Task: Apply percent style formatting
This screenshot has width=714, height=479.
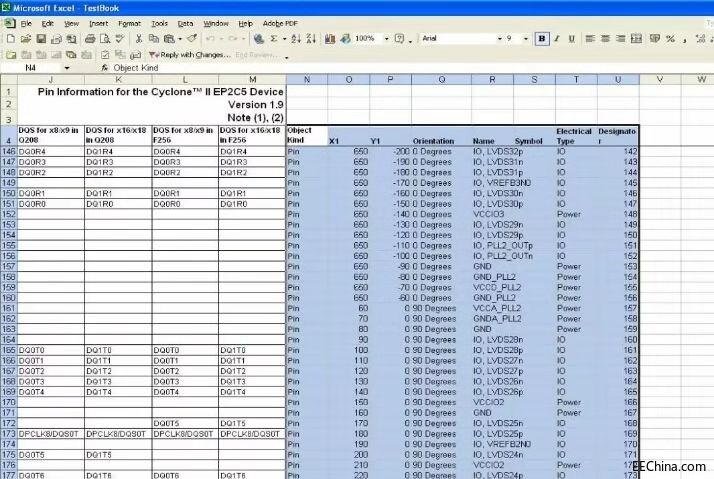Action: 670,39
